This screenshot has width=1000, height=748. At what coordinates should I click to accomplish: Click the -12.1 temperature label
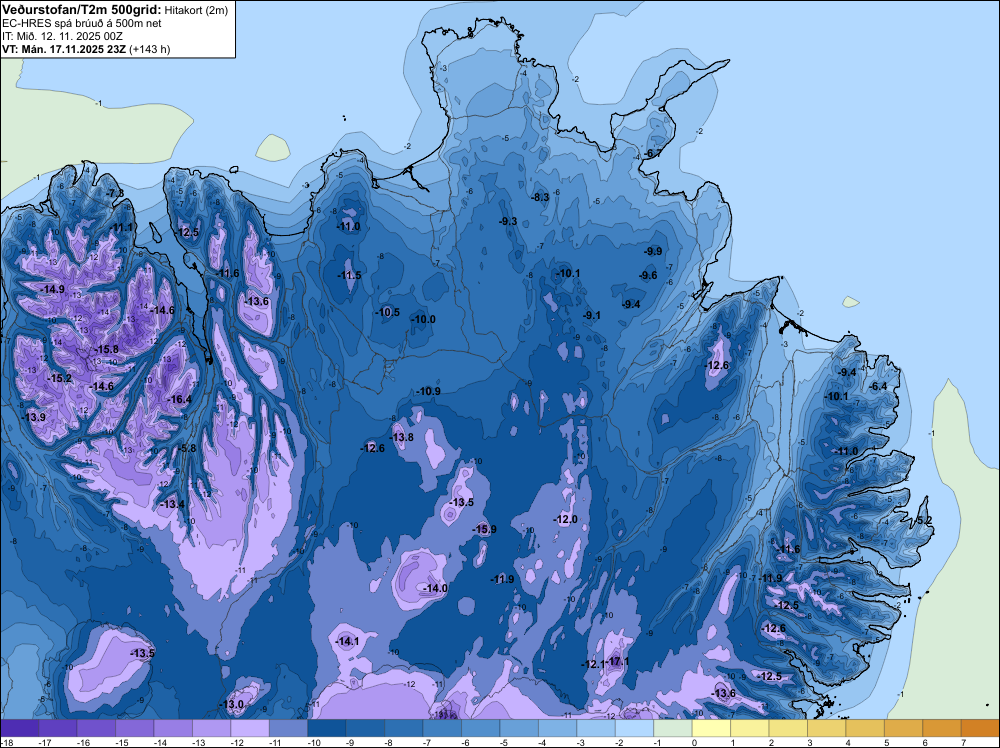[x=593, y=664]
